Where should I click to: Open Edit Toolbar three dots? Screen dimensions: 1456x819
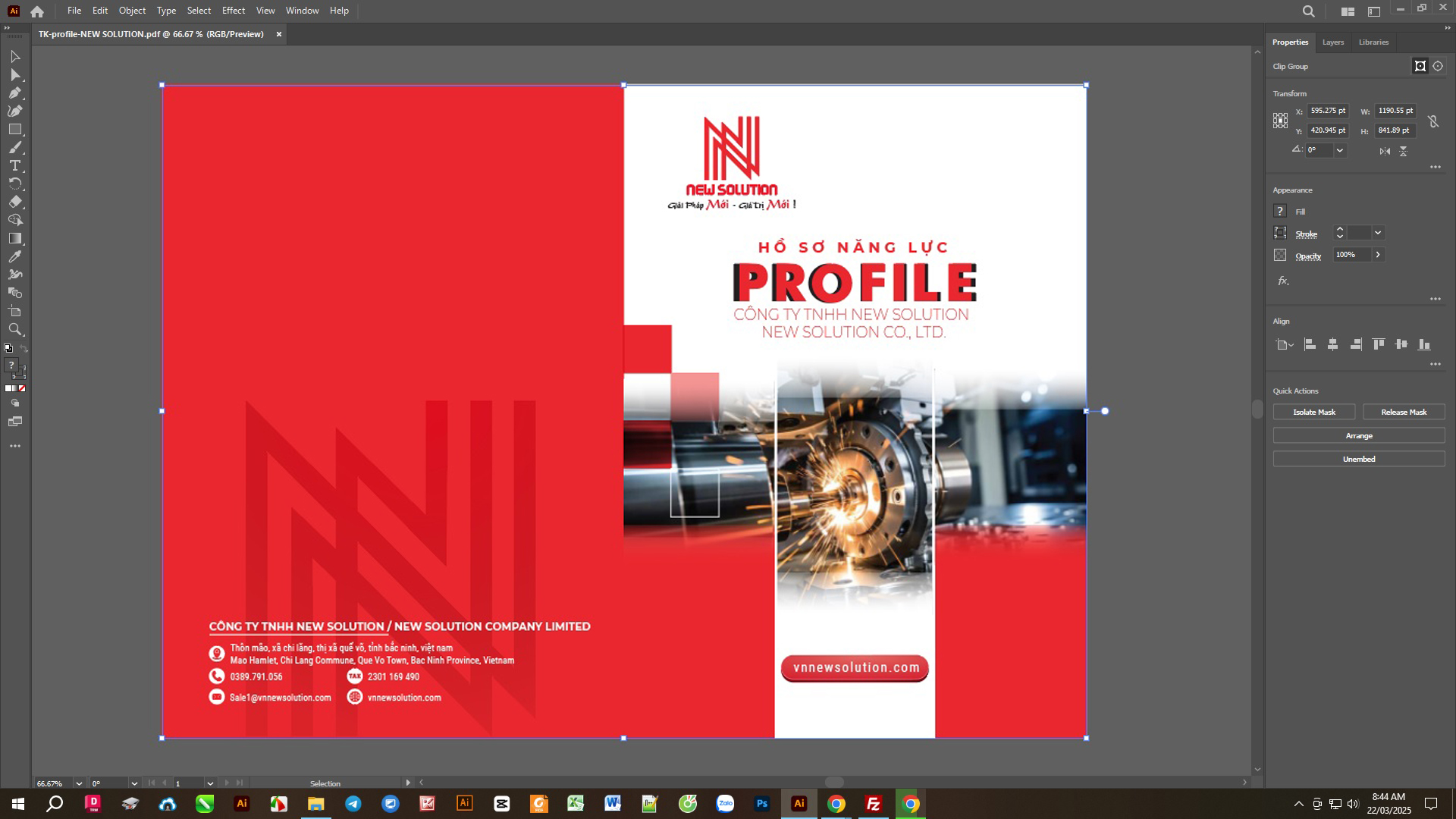(x=14, y=447)
